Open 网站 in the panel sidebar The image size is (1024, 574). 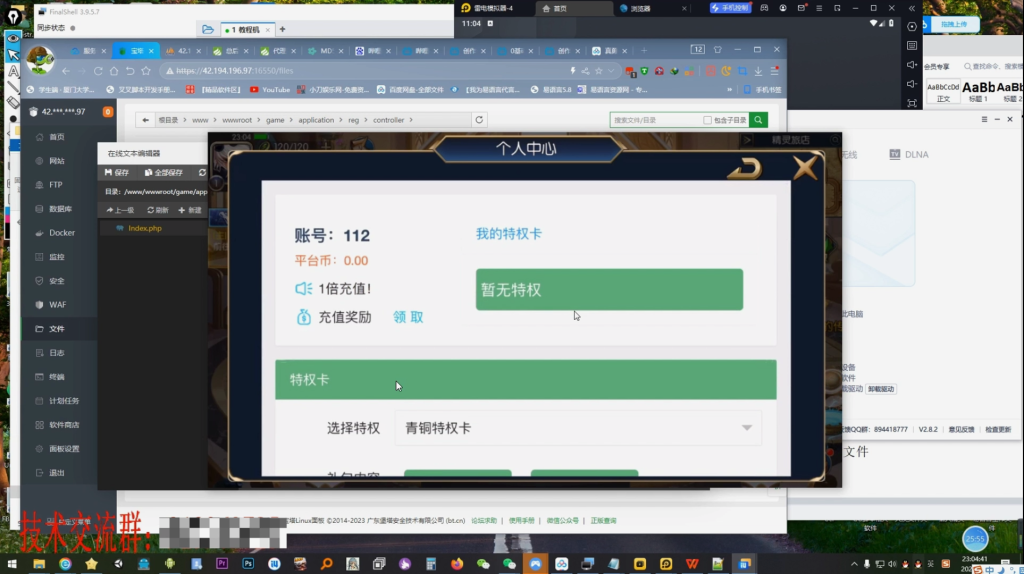tap(57, 161)
